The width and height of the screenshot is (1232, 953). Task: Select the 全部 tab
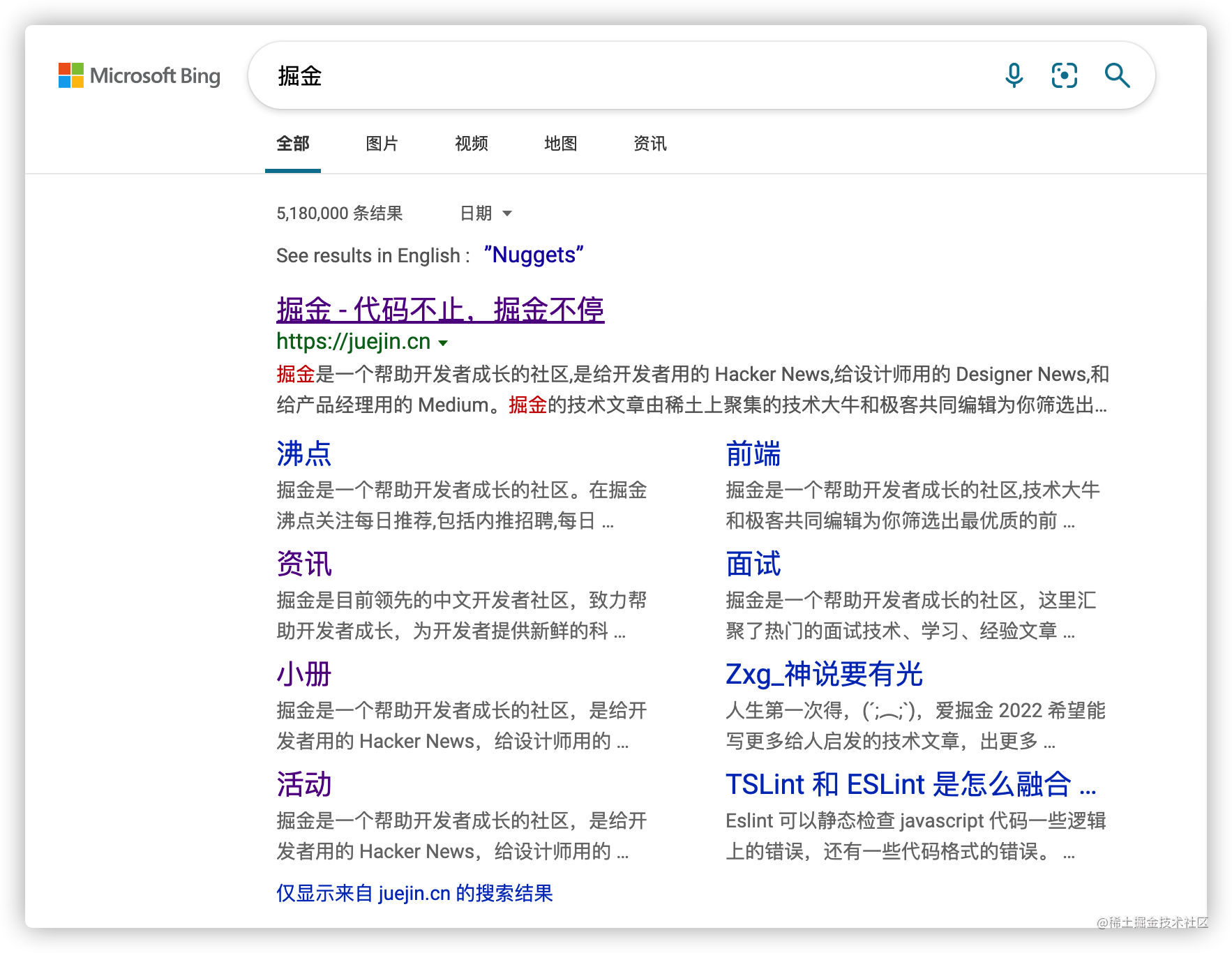tap(293, 144)
